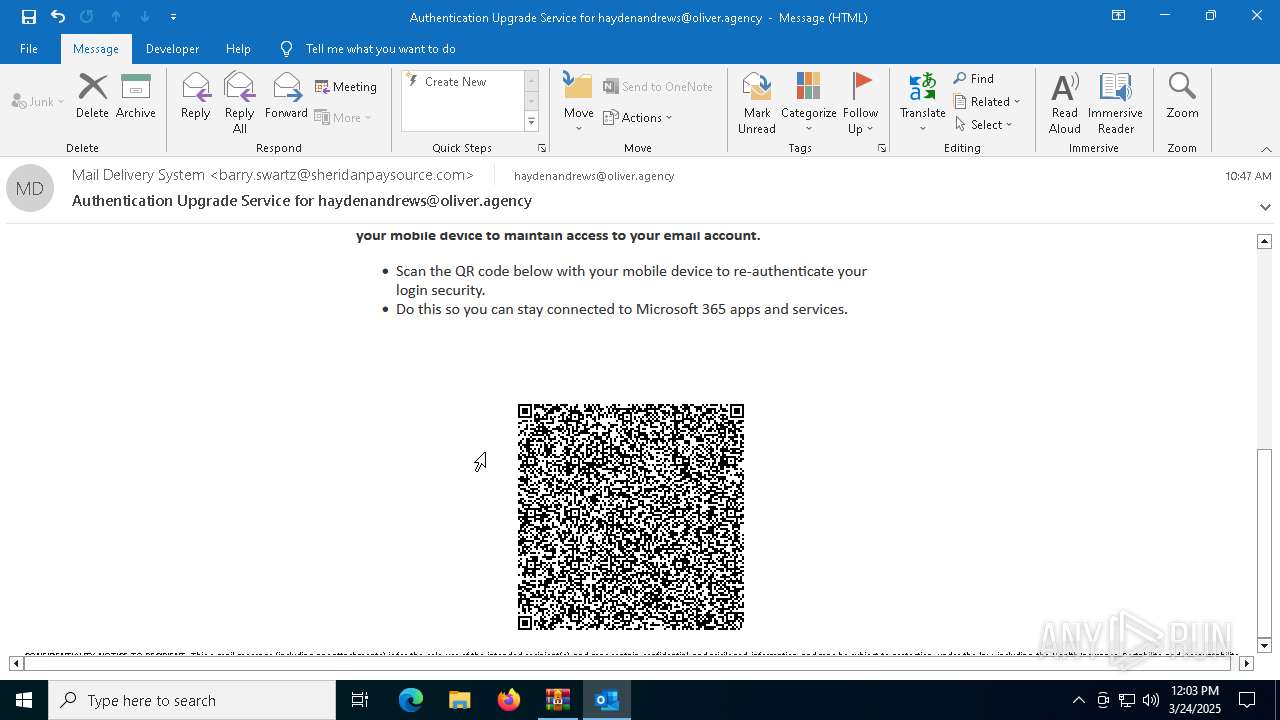Screen dimensions: 1280x720
Task: Open the Help tab
Action: point(238,49)
